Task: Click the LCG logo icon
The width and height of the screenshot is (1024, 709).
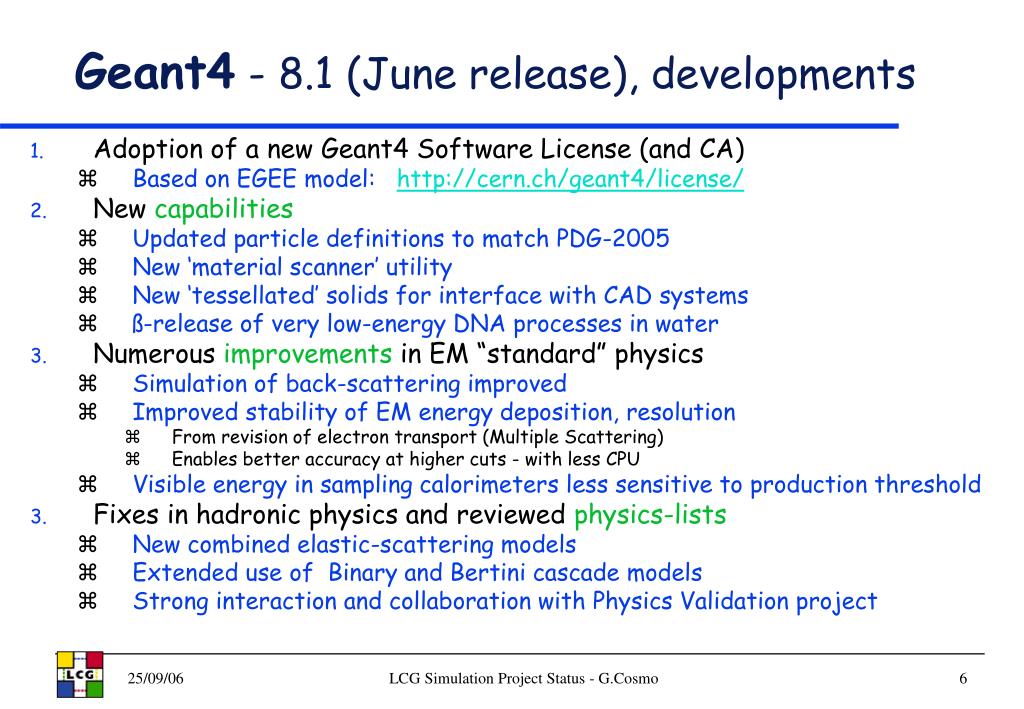Action: [80, 674]
